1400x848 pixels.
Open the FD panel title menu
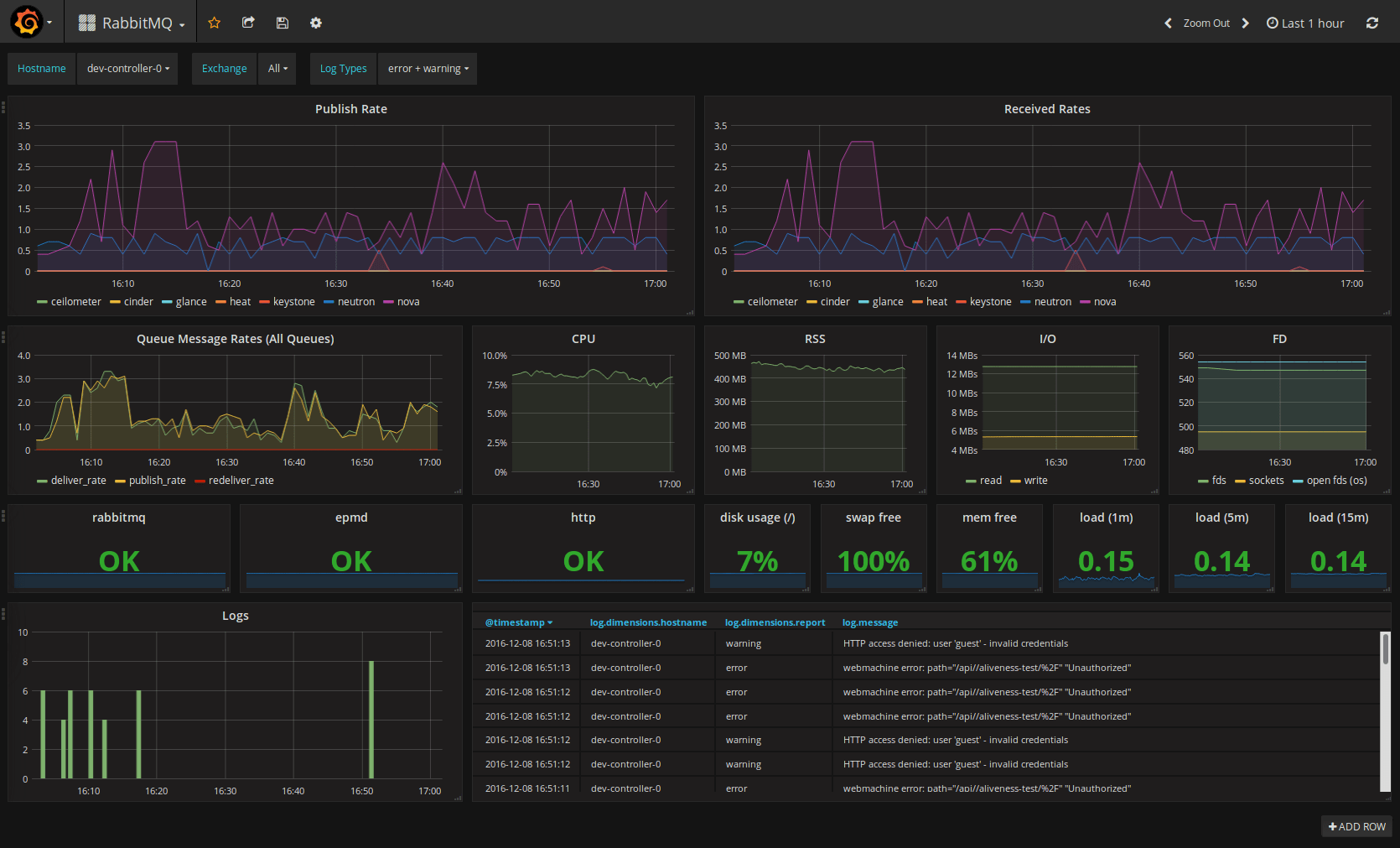1279,339
